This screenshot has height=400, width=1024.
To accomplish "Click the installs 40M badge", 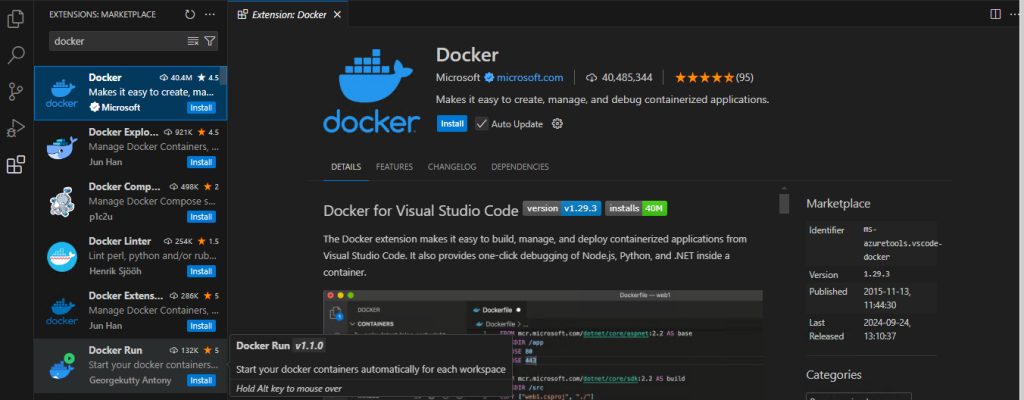I will [636, 208].
